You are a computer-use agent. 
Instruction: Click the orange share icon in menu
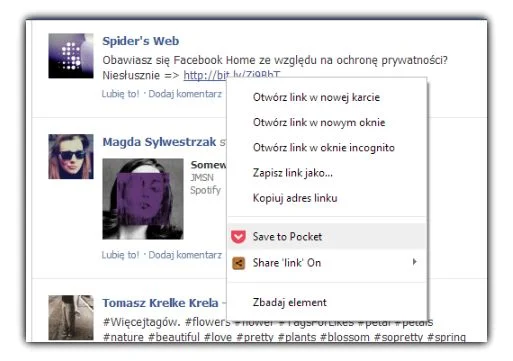(238, 263)
